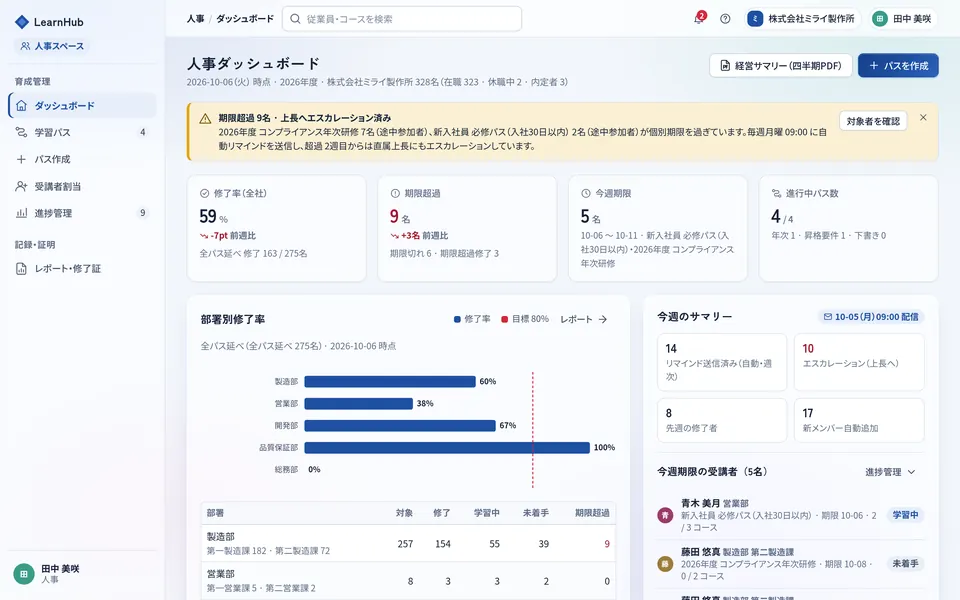Click the blue 修了率 legend swatch

click(x=457, y=319)
